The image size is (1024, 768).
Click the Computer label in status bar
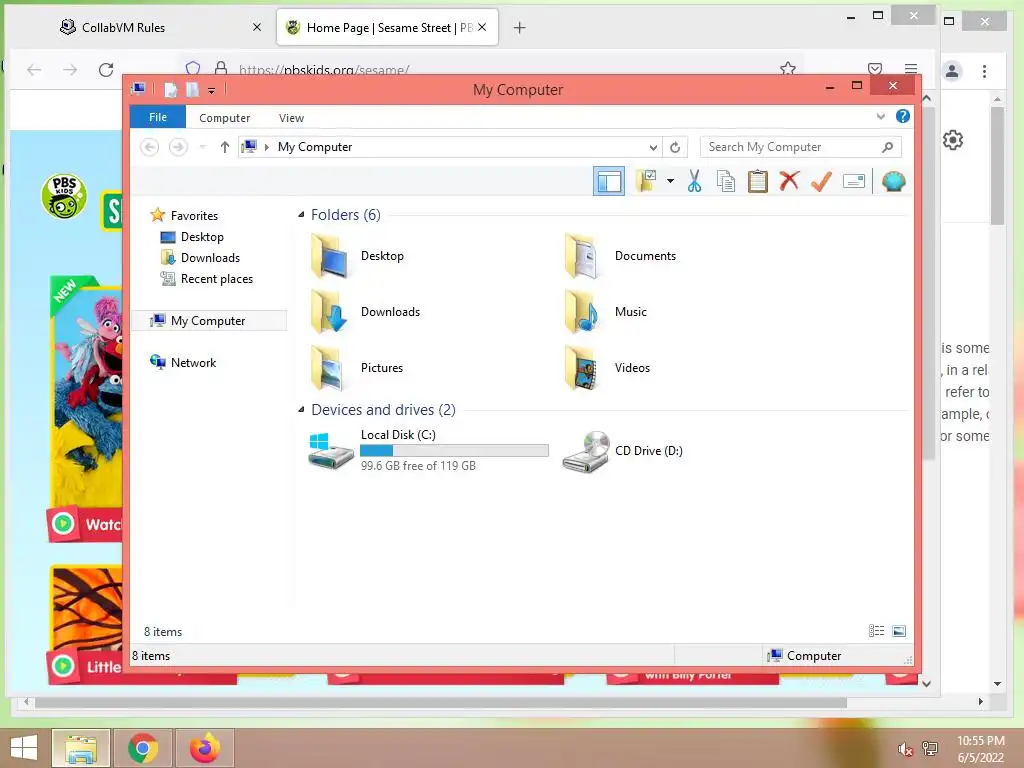[814, 656]
